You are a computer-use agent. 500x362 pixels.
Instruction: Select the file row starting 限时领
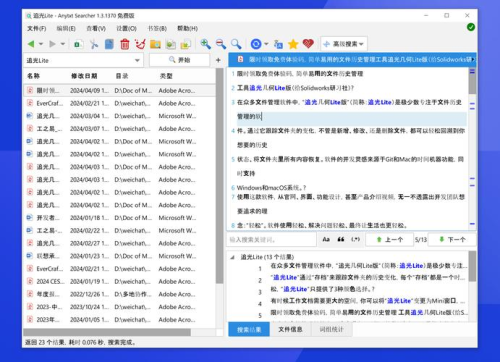point(119,90)
